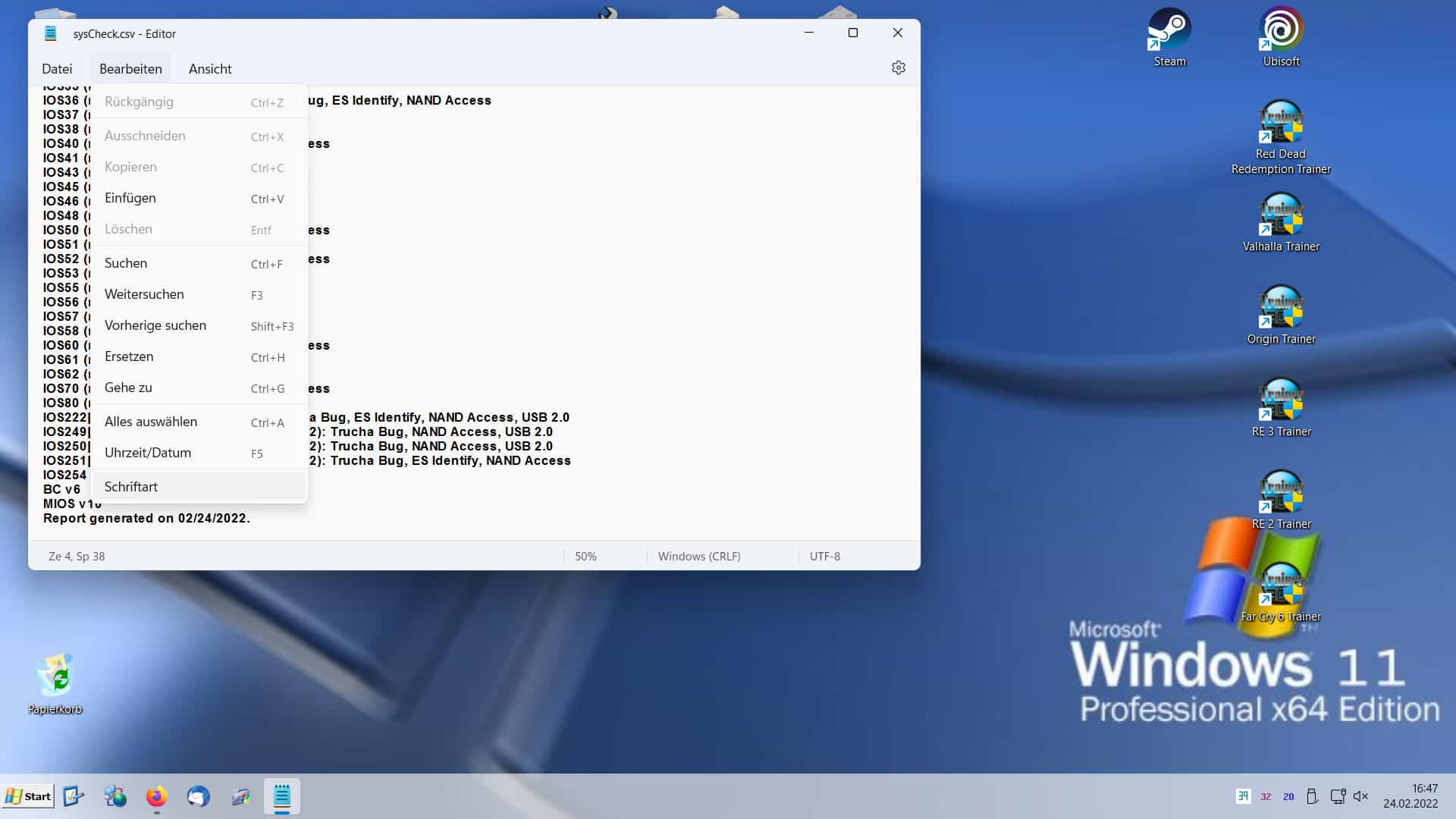Open Red Dead Redemption Trainer shortcut

tap(1281, 138)
